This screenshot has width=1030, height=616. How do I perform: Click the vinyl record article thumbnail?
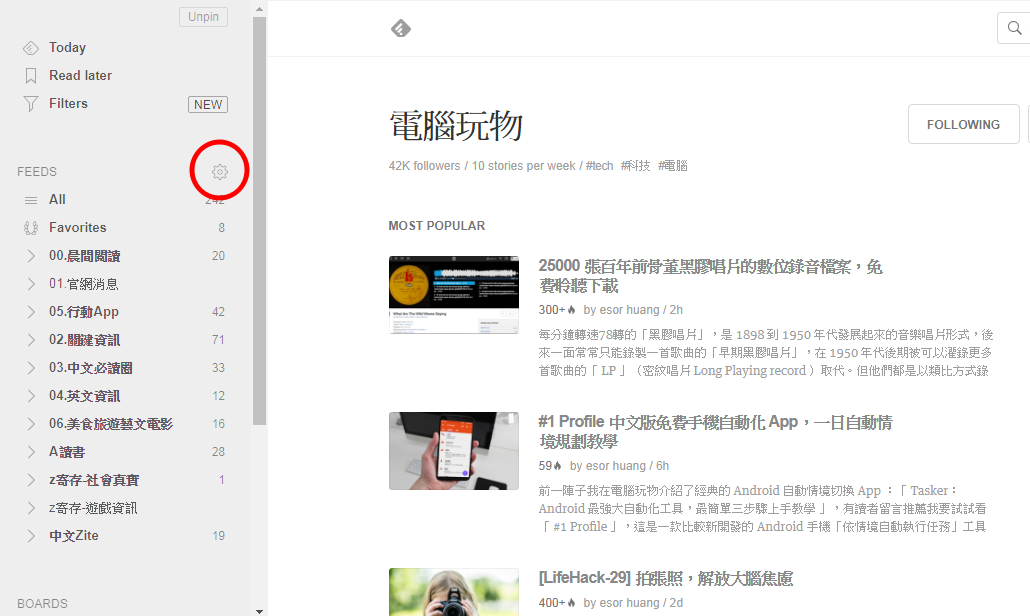[454, 295]
